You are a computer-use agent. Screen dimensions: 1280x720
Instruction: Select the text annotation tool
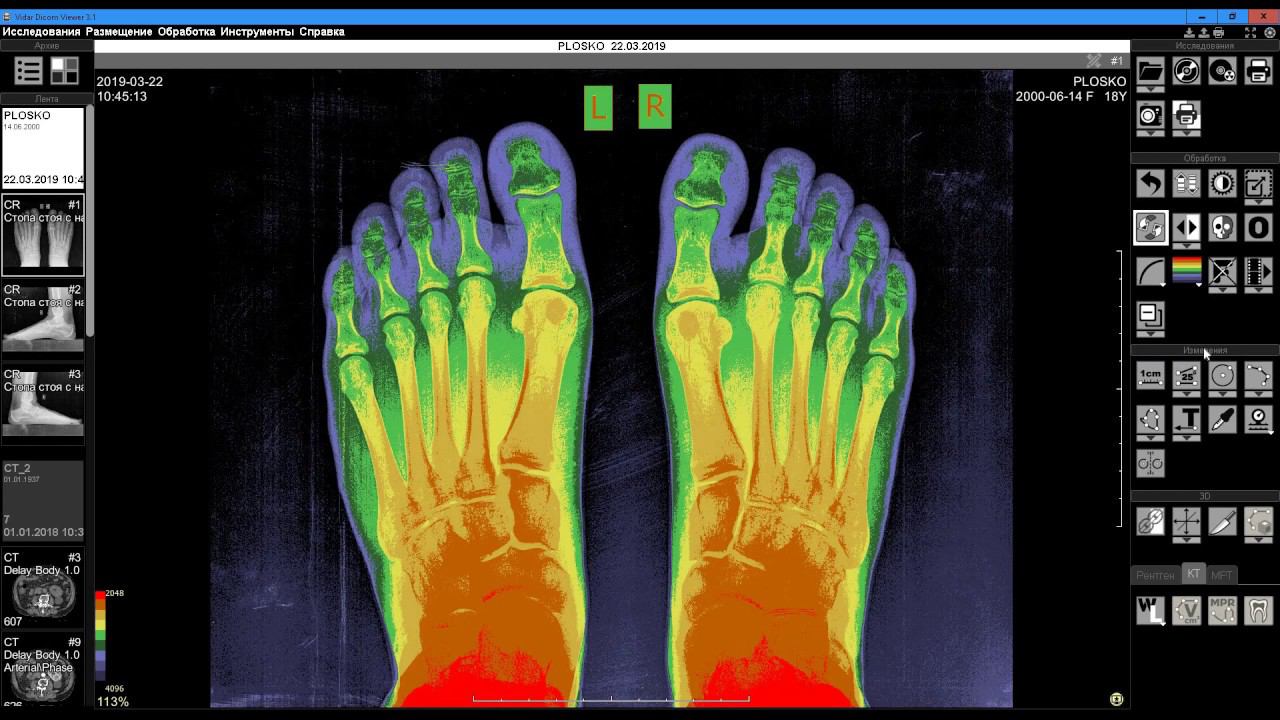click(x=1186, y=419)
